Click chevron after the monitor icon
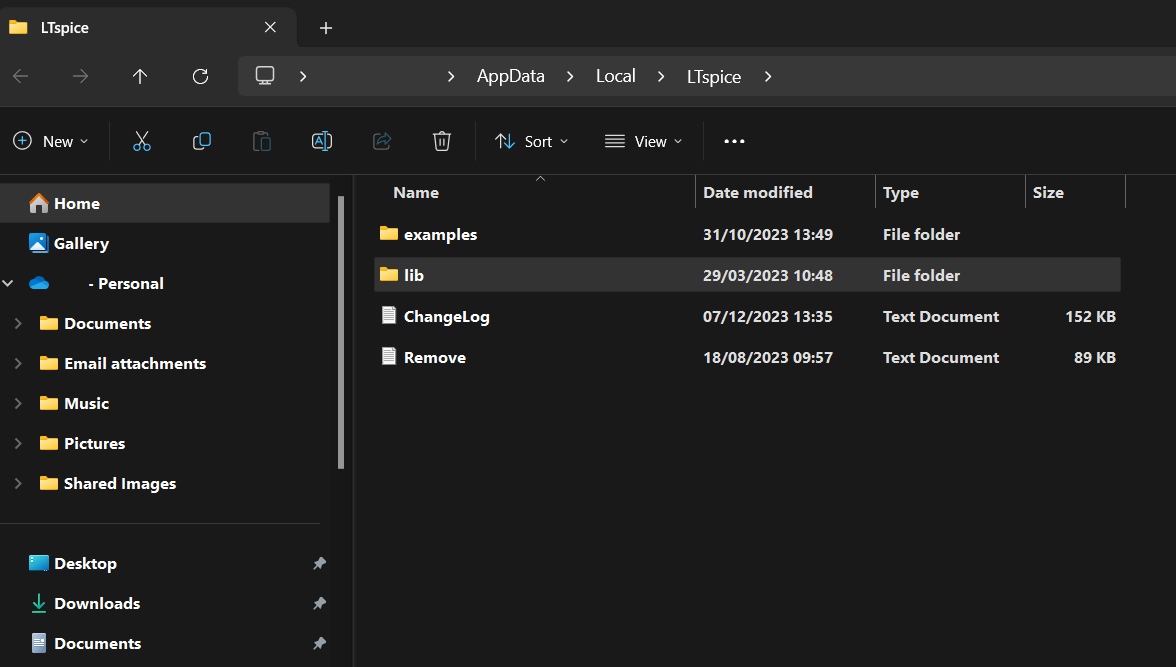The image size is (1176, 667). point(303,77)
